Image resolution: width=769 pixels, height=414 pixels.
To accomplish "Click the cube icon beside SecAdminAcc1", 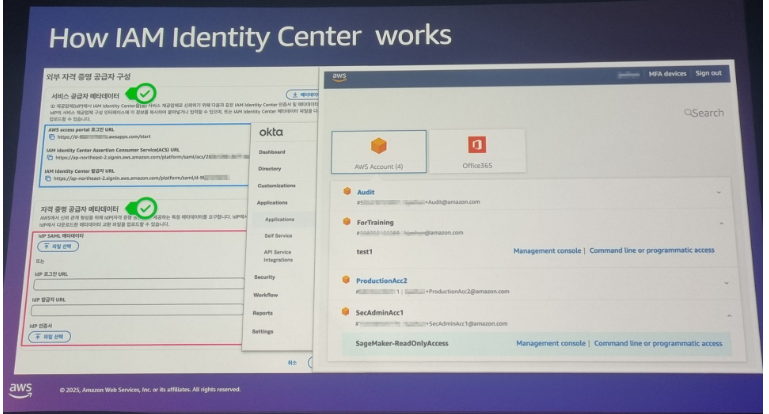I will click(x=345, y=311).
